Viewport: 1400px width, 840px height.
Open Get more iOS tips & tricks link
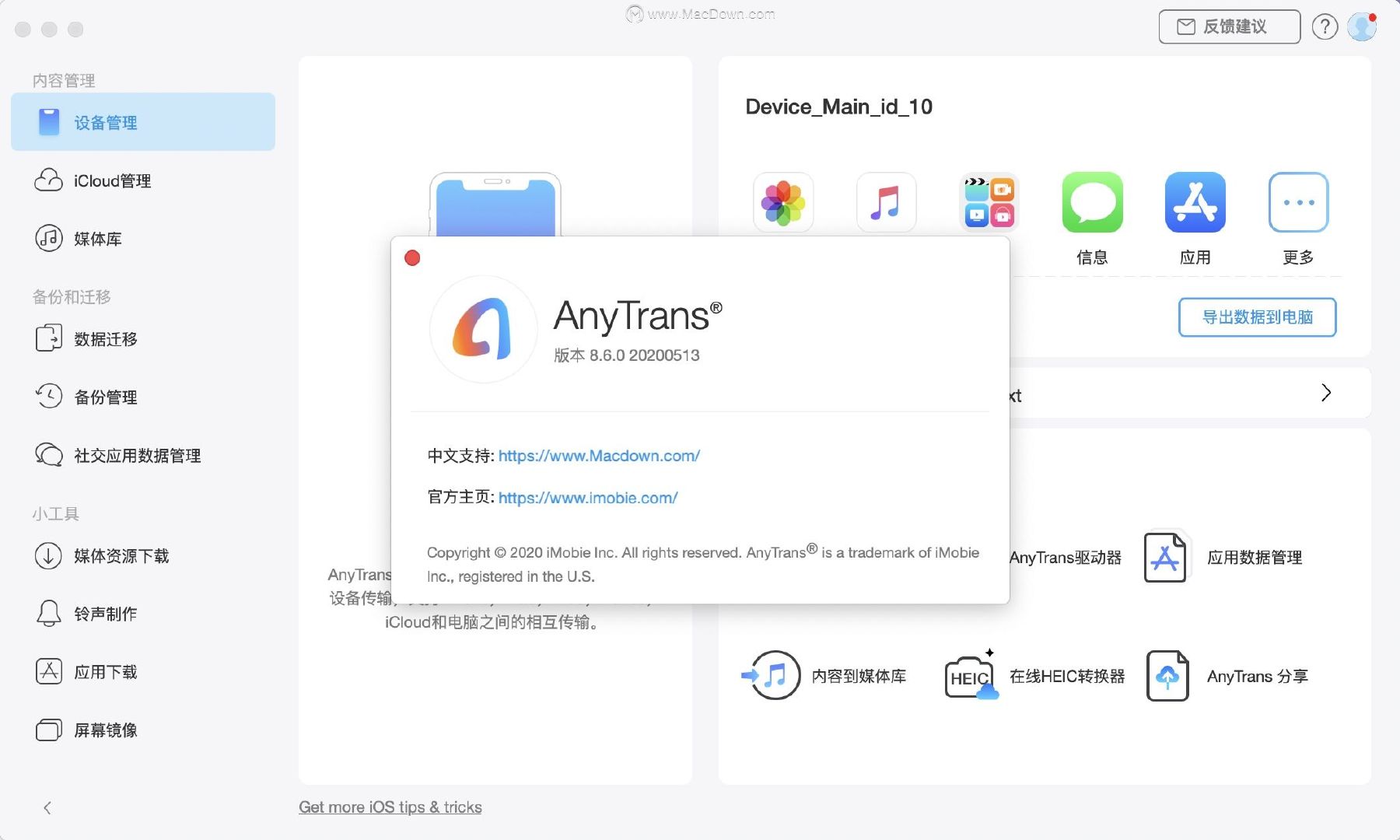point(390,807)
